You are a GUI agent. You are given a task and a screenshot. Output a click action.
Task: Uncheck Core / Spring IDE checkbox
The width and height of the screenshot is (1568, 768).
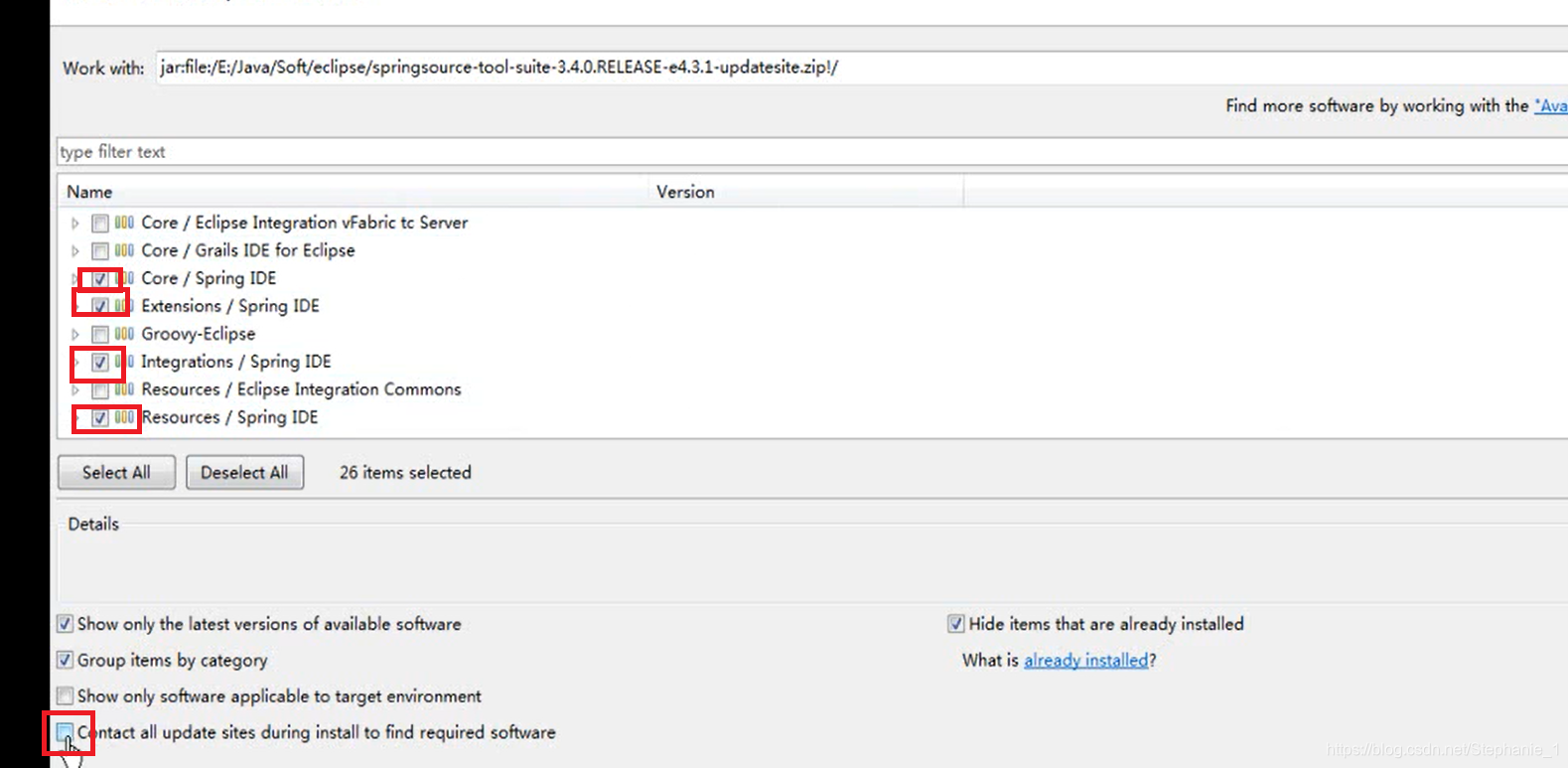coord(100,279)
